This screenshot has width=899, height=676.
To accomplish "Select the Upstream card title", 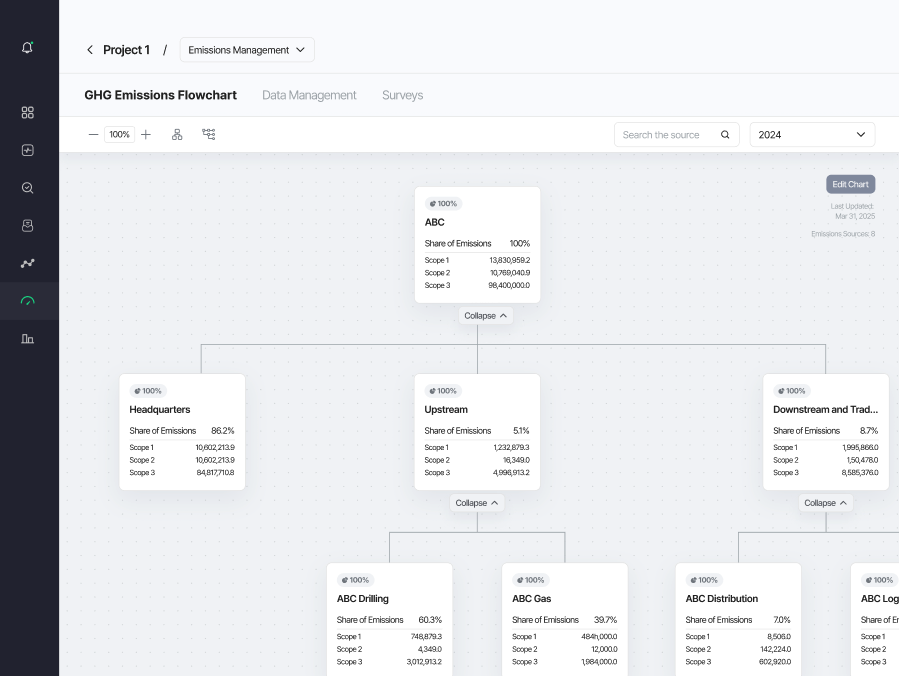I will click(x=446, y=409).
